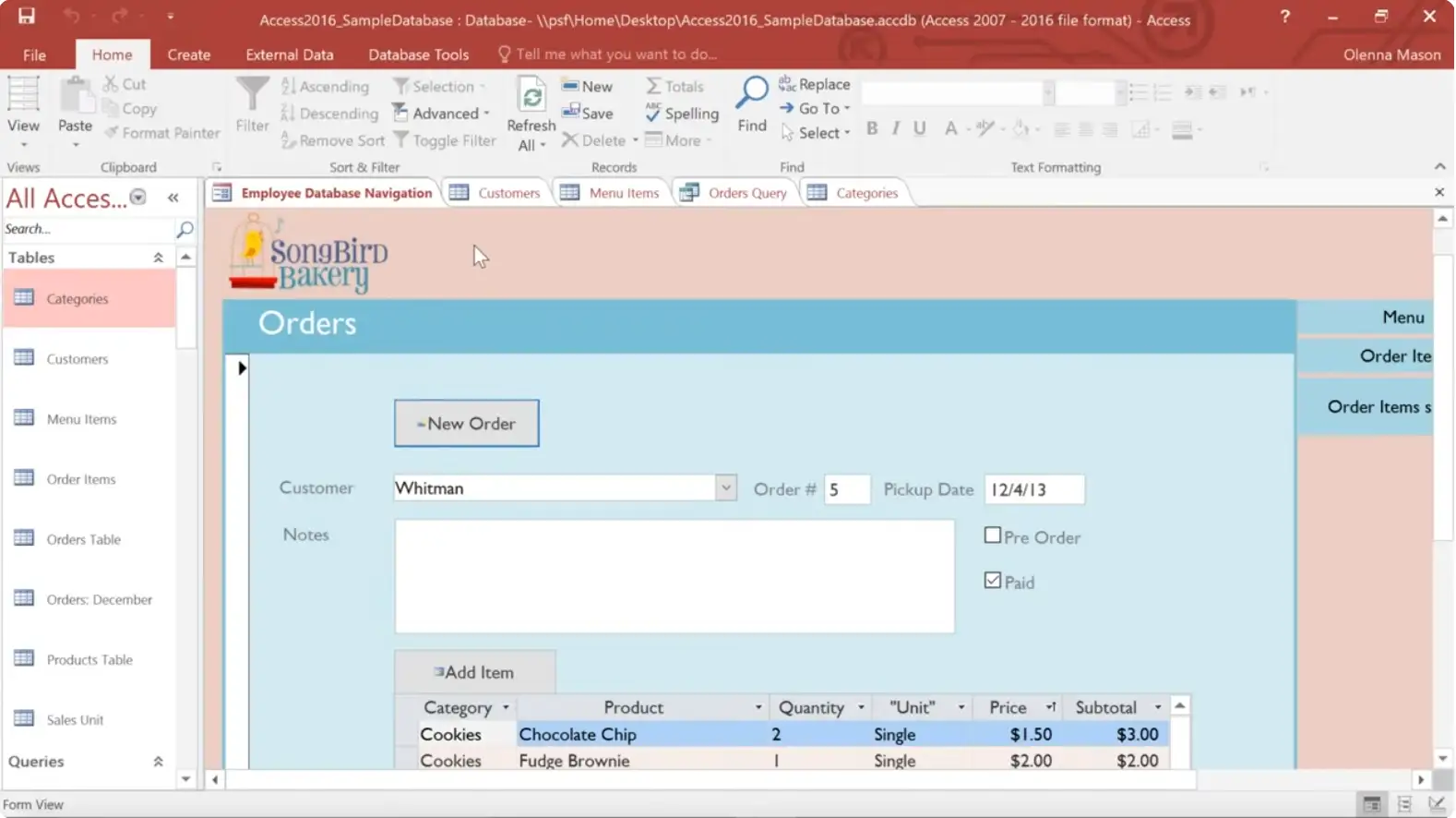The image size is (1456, 818).
Task: Uncheck the Paid checkbox
Action: (993, 581)
